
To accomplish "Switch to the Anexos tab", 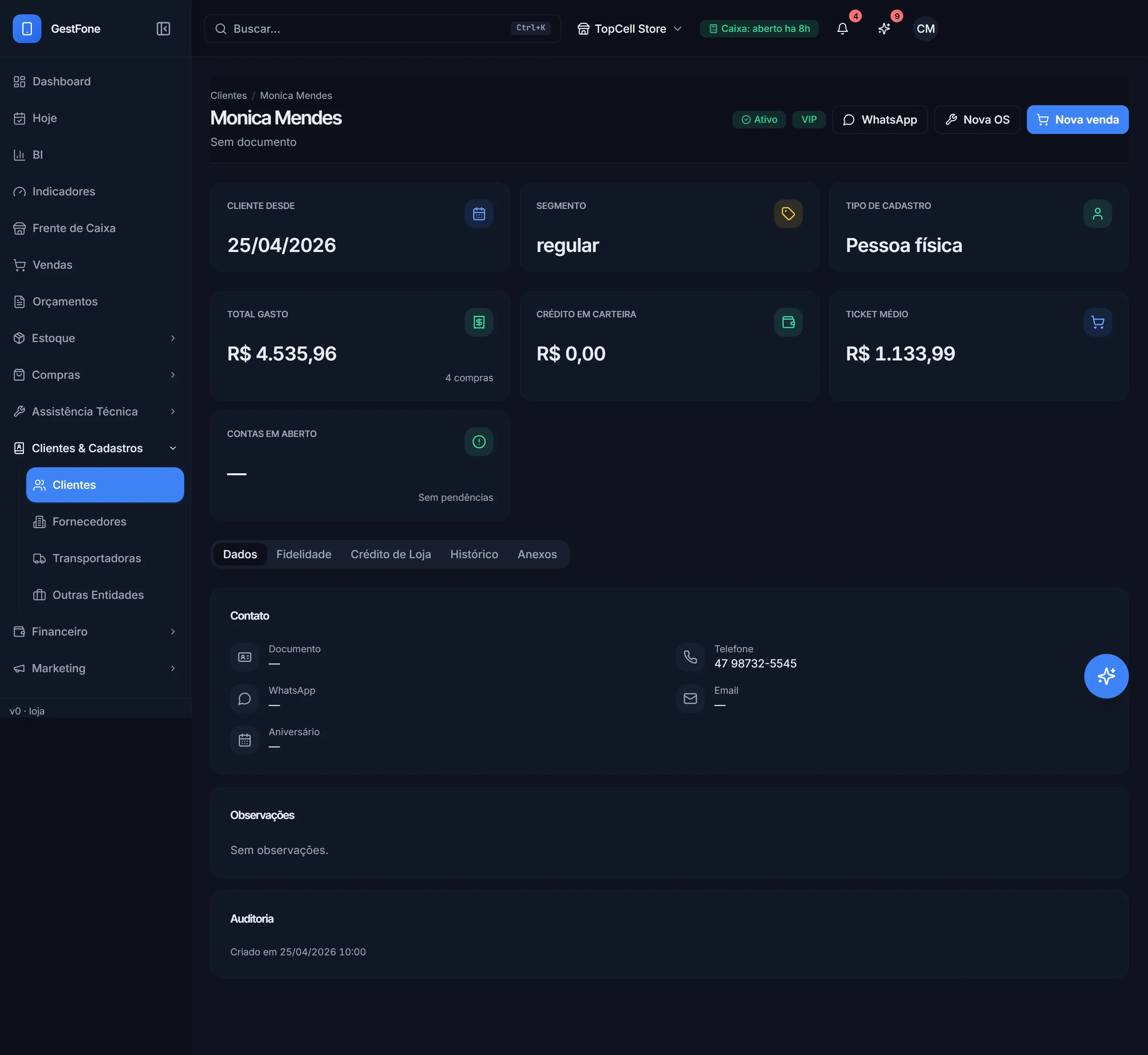I will (x=537, y=554).
